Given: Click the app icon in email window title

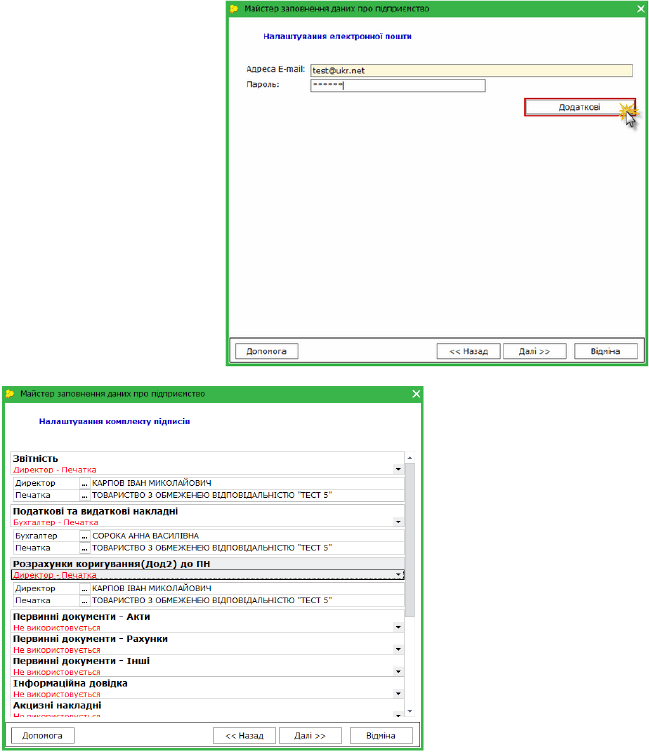Looking at the screenshot, I should tap(234, 9).
